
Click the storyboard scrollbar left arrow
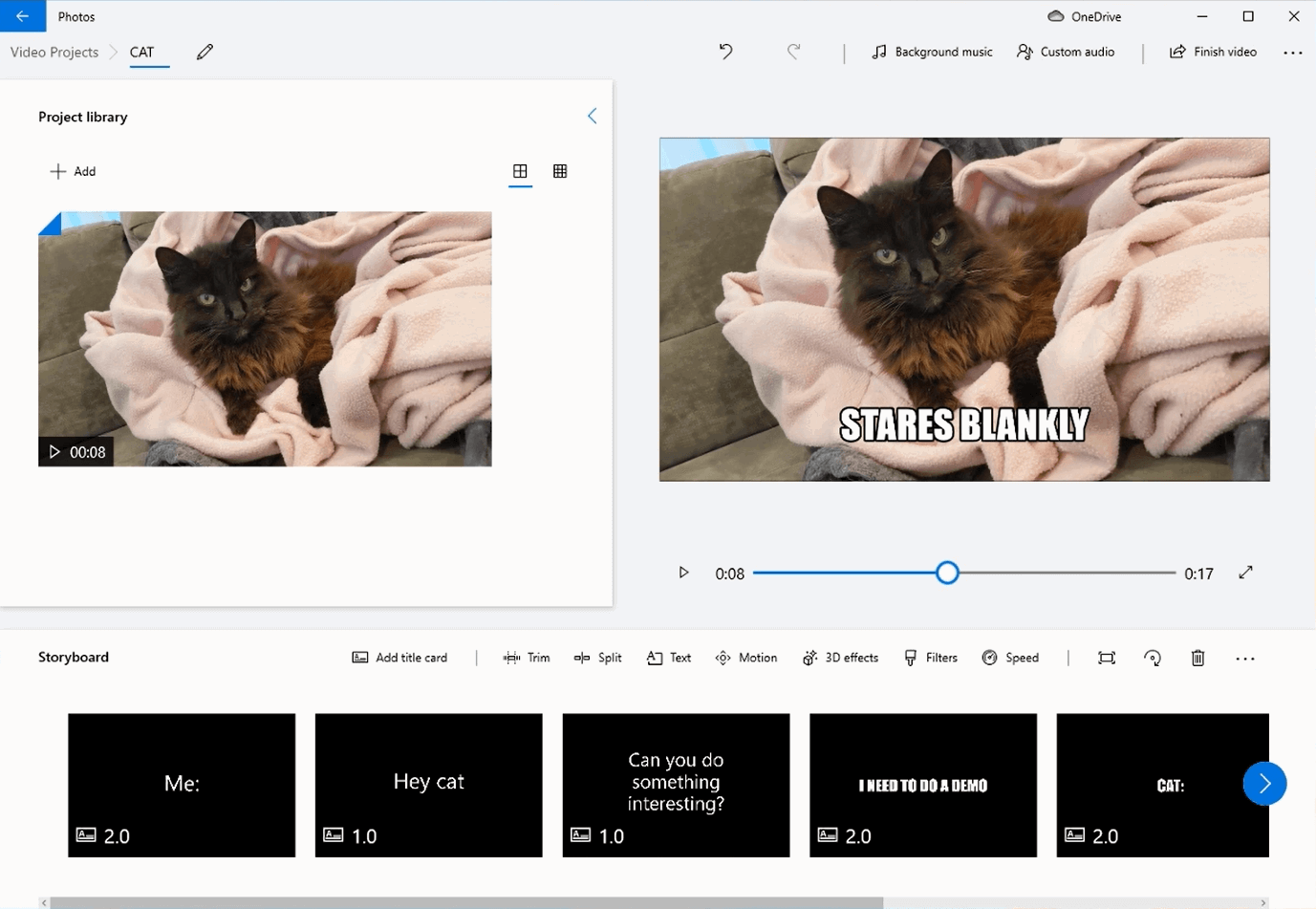click(x=44, y=902)
